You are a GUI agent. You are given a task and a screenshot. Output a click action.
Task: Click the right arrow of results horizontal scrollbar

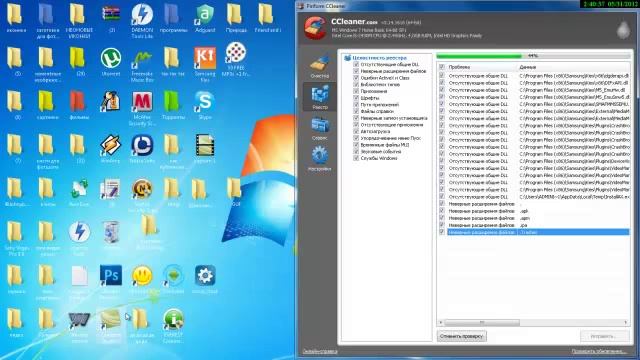click(626, 322)
